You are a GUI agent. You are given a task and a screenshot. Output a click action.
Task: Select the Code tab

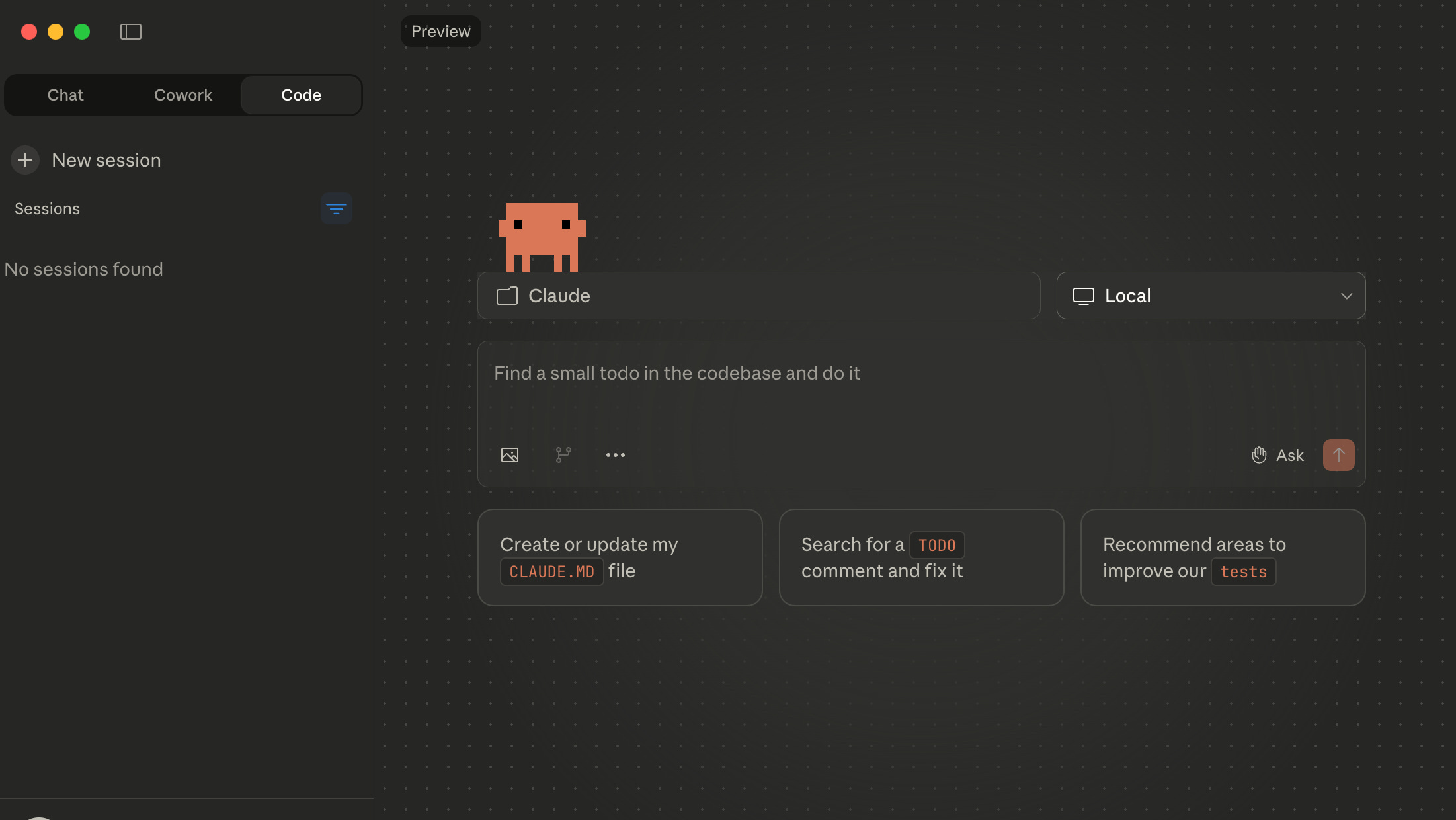click(x=301, y=95)
